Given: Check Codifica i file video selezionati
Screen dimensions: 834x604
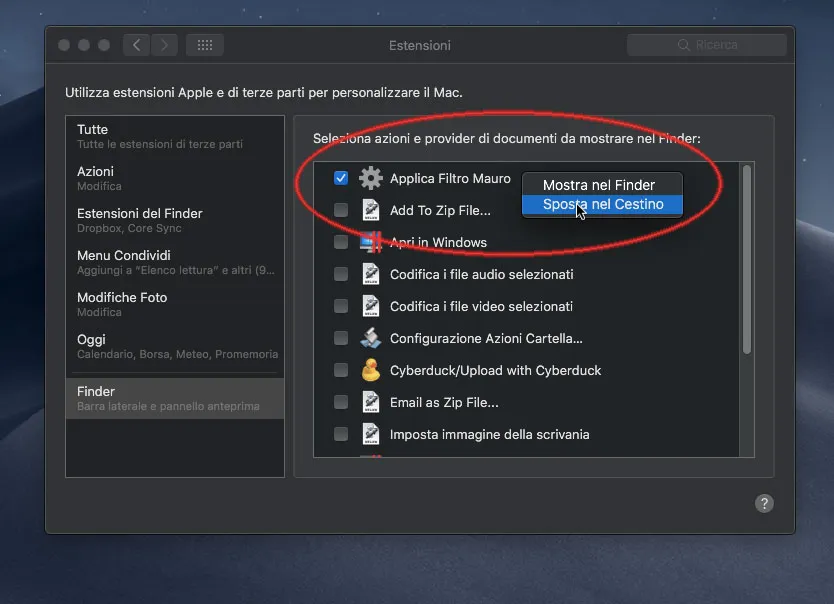Looking at the screenshot, I should tap(341, 306).
